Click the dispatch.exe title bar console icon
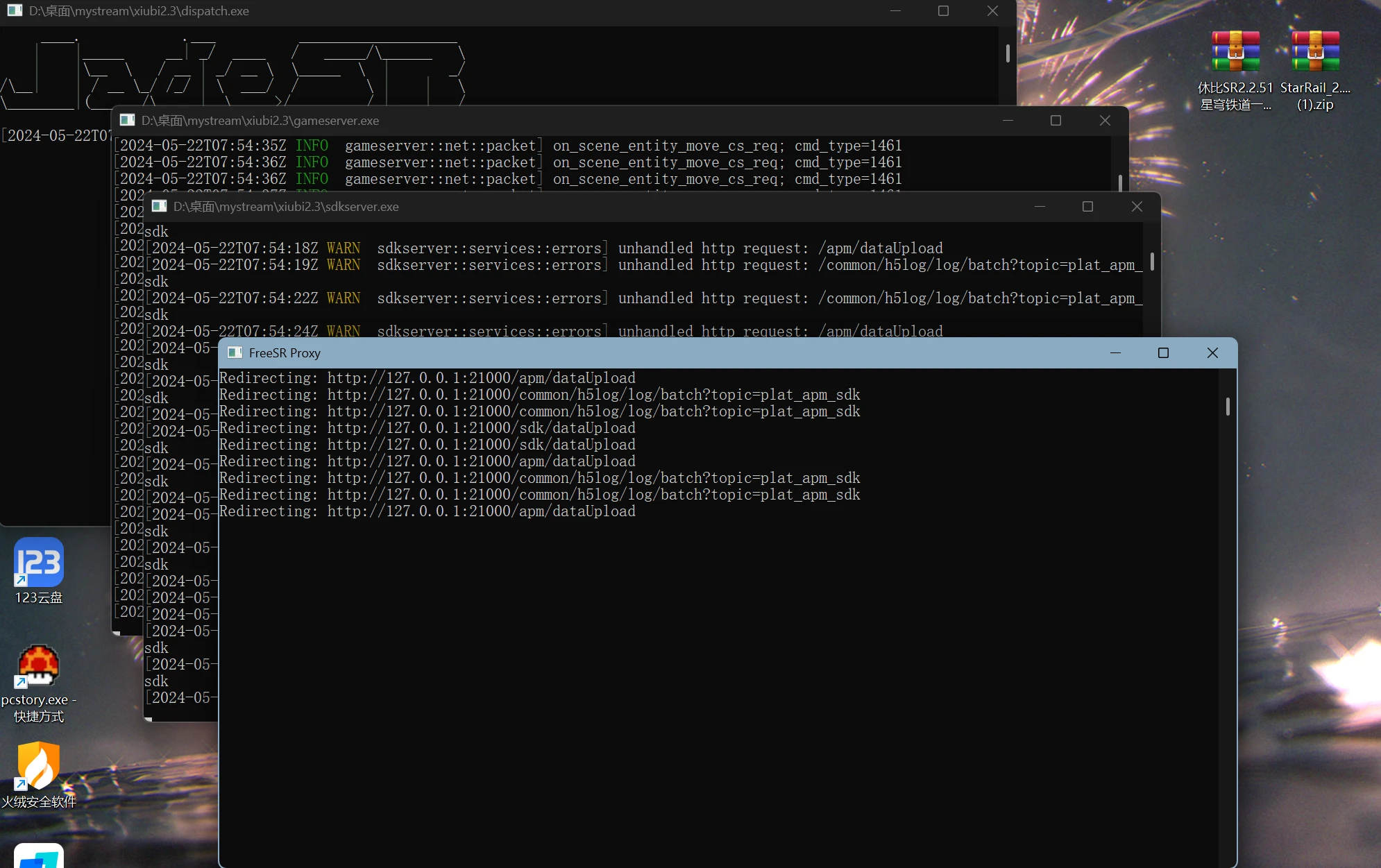This screenshot has width=1381, height=868. (15, 10)
